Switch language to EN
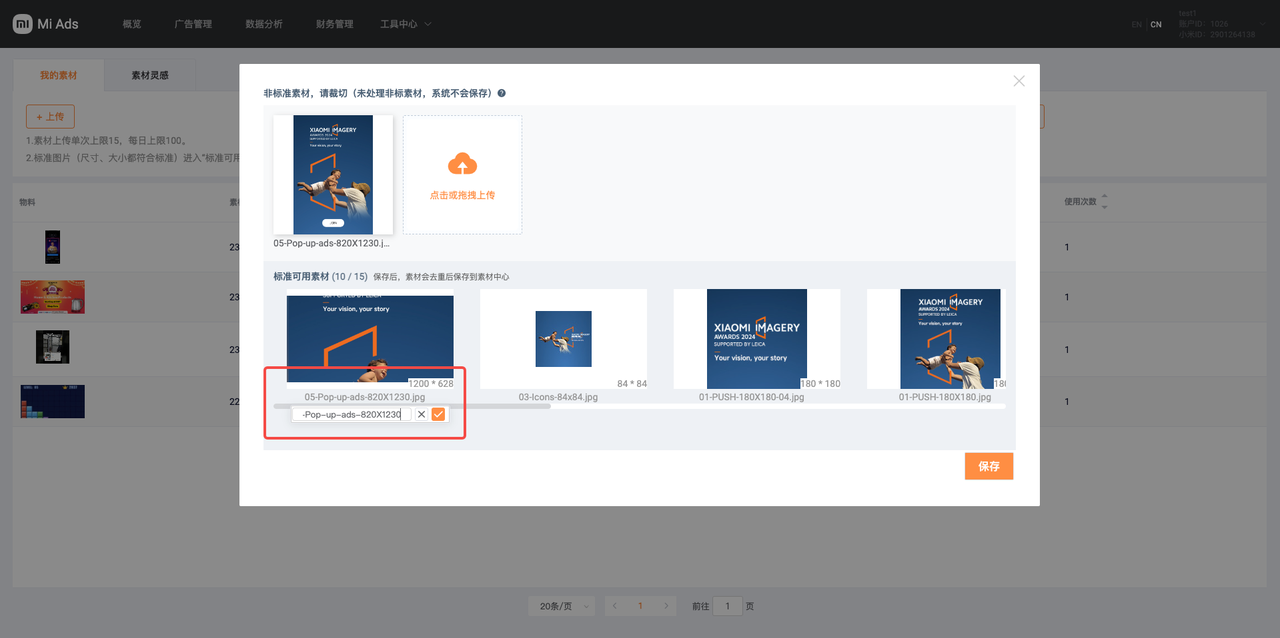This screenshot has width=1280, height=638. coord(1136,24)
